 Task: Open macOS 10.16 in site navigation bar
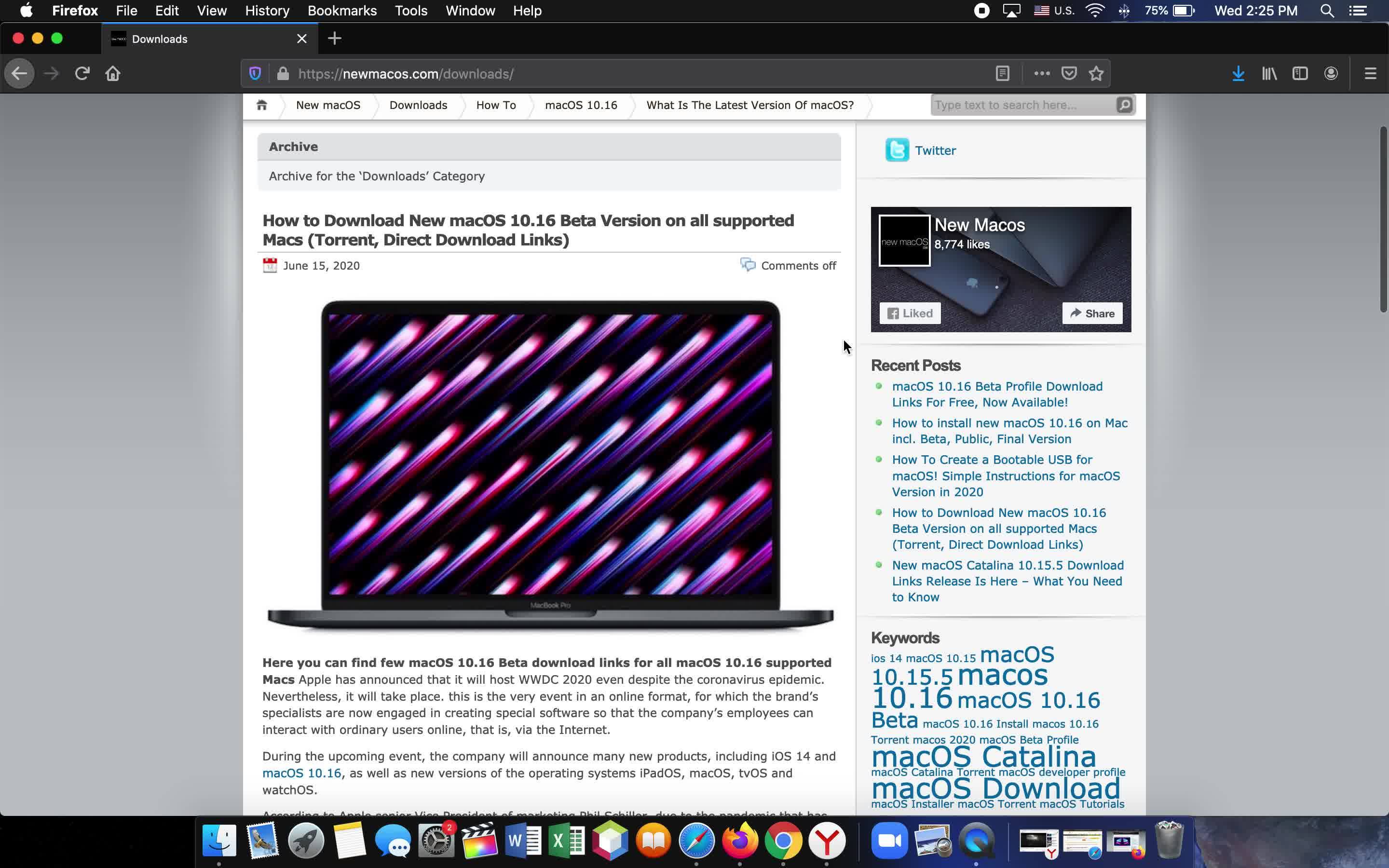pyautogui.click(x=581, y=105)
